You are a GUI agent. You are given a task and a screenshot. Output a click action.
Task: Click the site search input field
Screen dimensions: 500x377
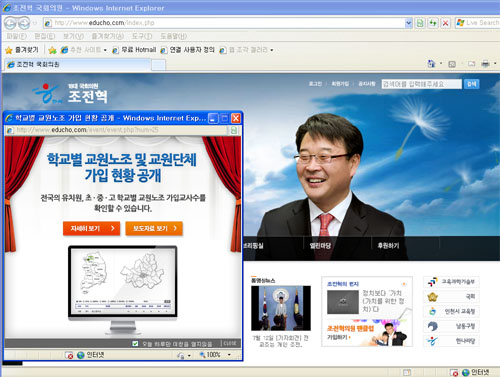421,84
